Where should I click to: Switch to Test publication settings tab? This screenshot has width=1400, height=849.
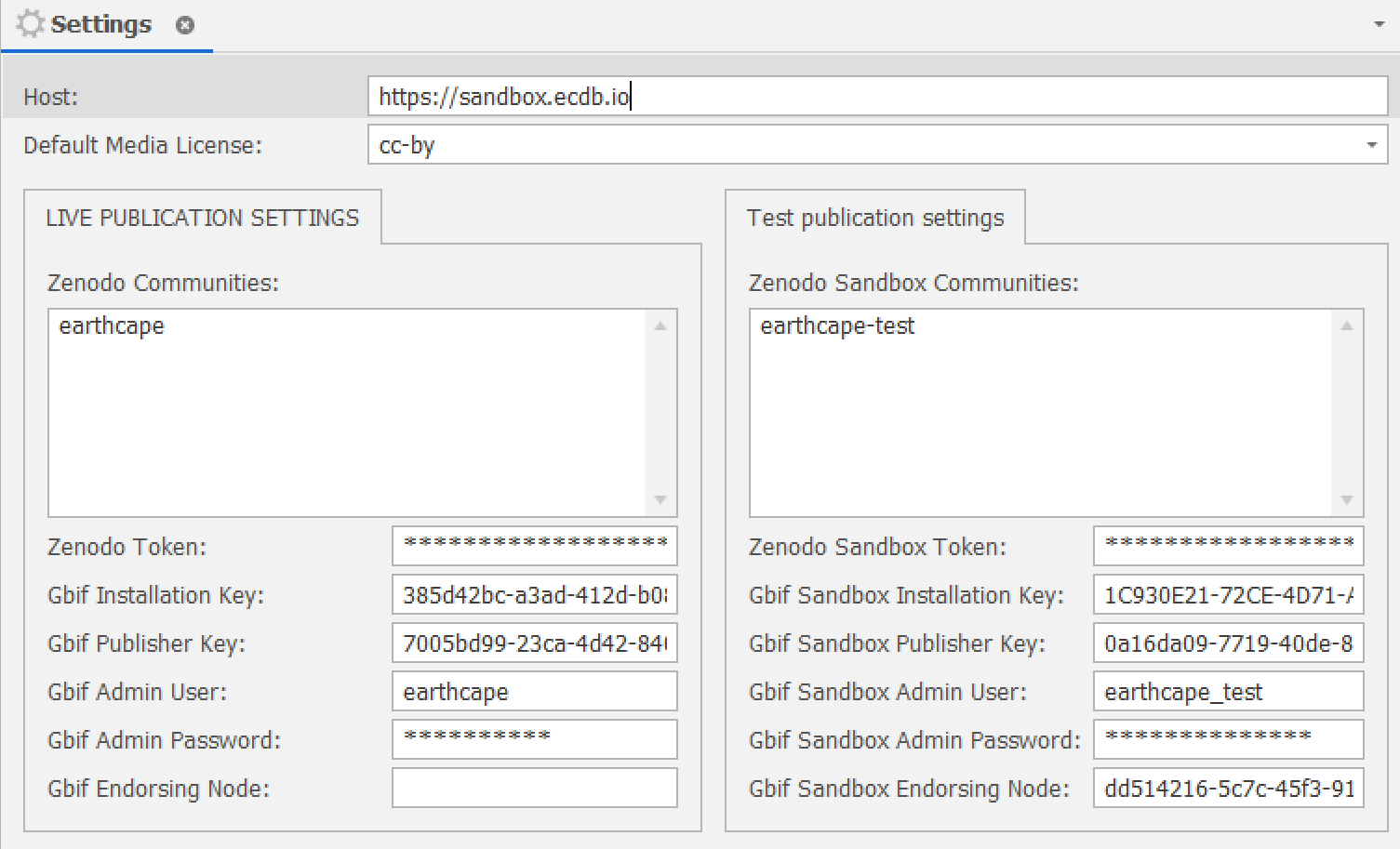875,218
